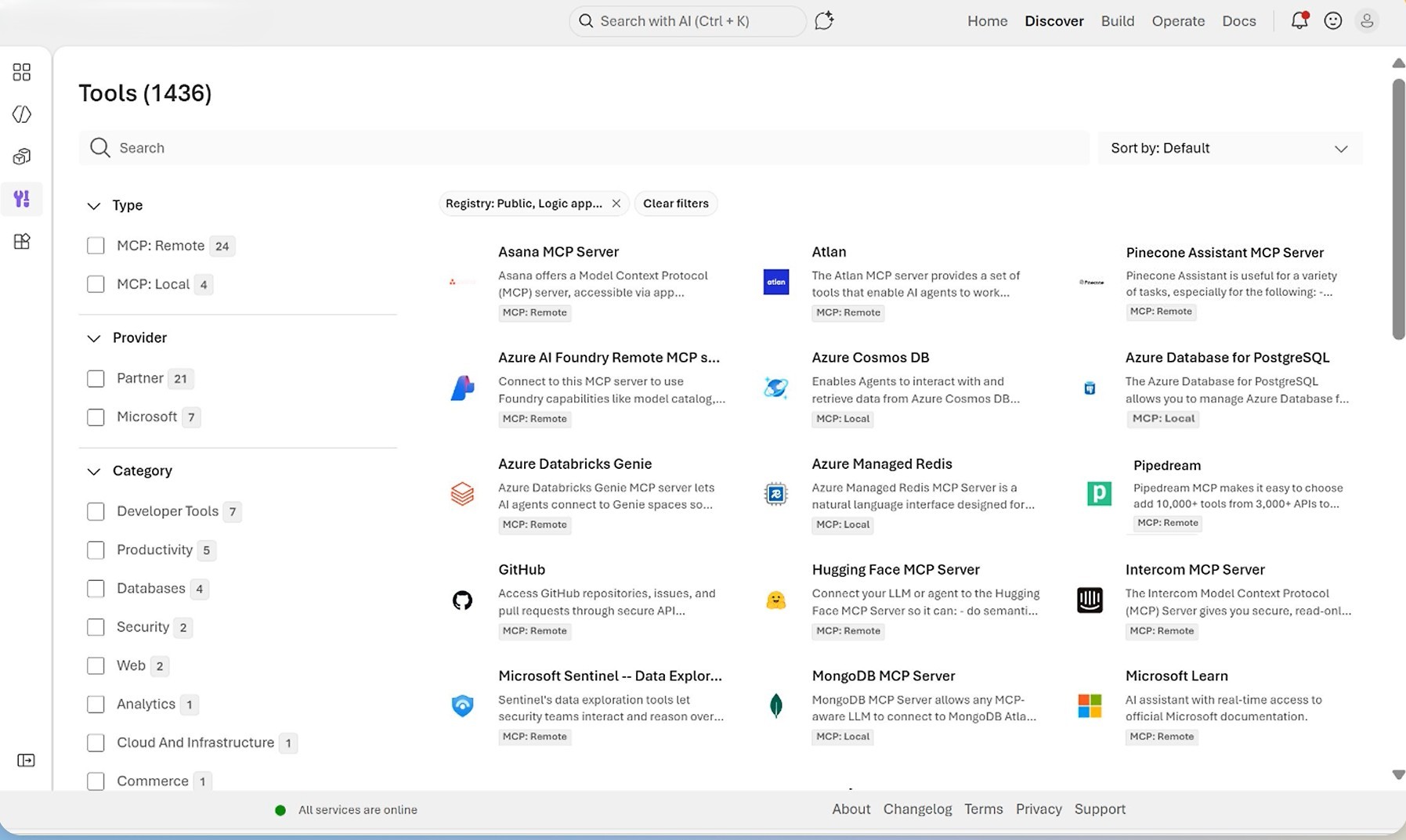Collapse the Provider filter section

[94, 338]
